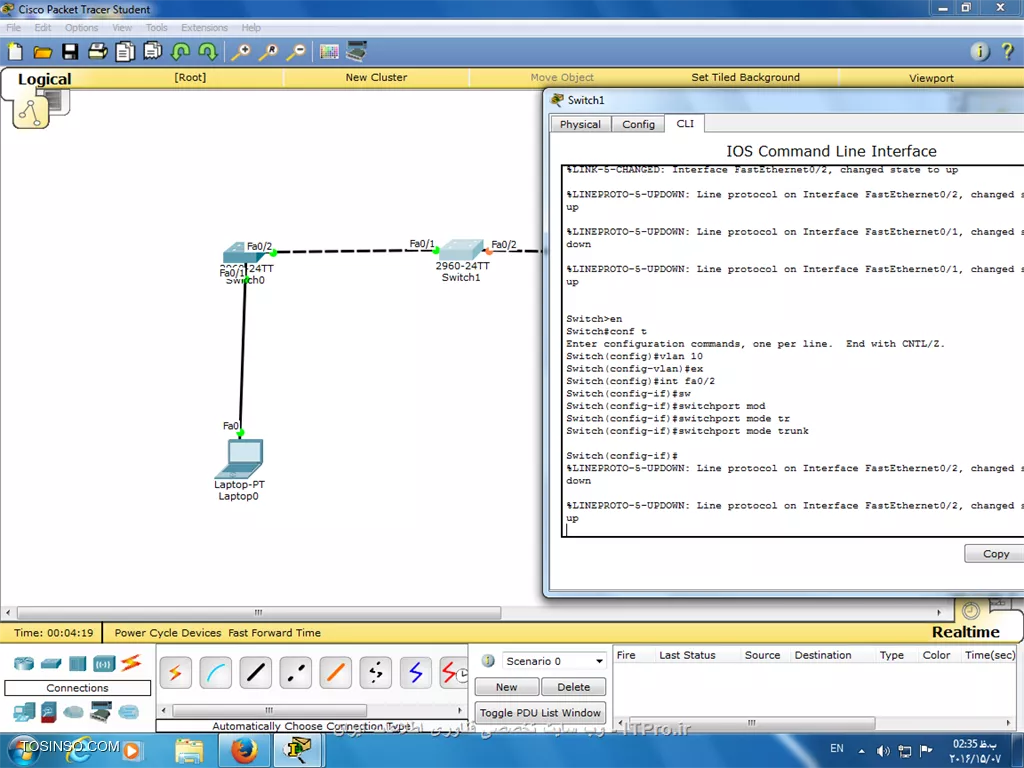Choose the Copper Straight-Through cable
1024x768 pixels.
[255, 672]
